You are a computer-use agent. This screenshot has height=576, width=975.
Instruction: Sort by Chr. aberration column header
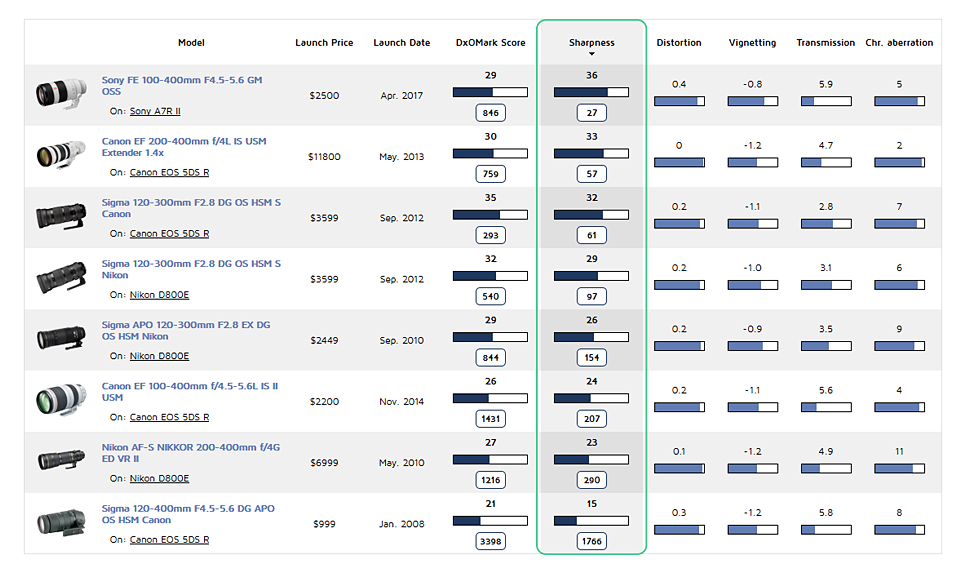point(899,43)
